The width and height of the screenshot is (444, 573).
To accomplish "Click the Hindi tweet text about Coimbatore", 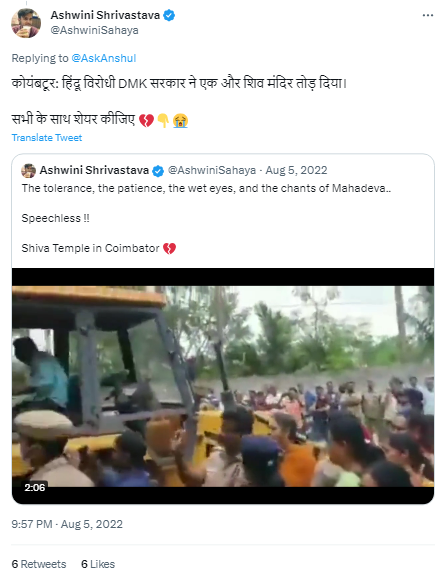I will tap(179, 83).
